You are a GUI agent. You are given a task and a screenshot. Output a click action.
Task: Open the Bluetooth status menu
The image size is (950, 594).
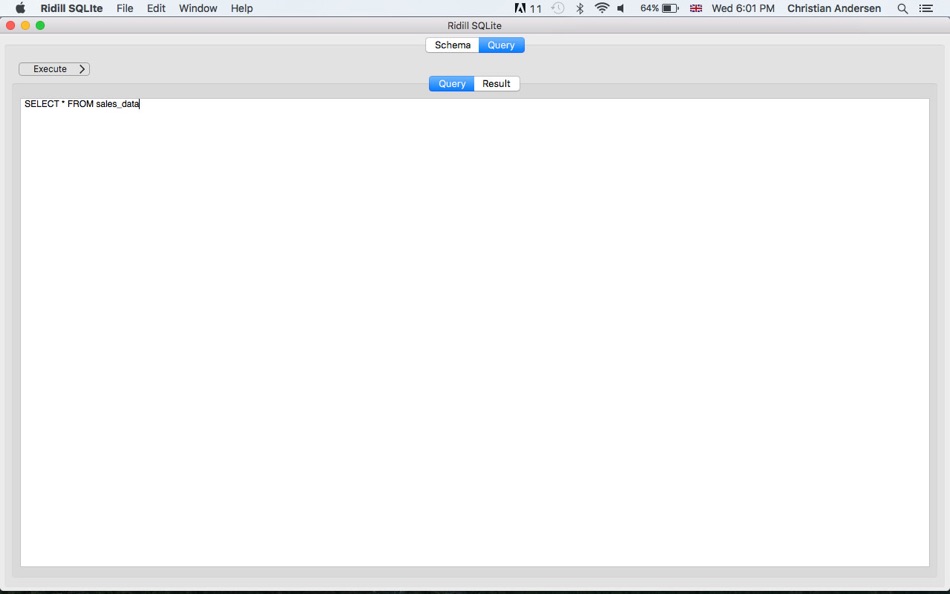(580, 8)
